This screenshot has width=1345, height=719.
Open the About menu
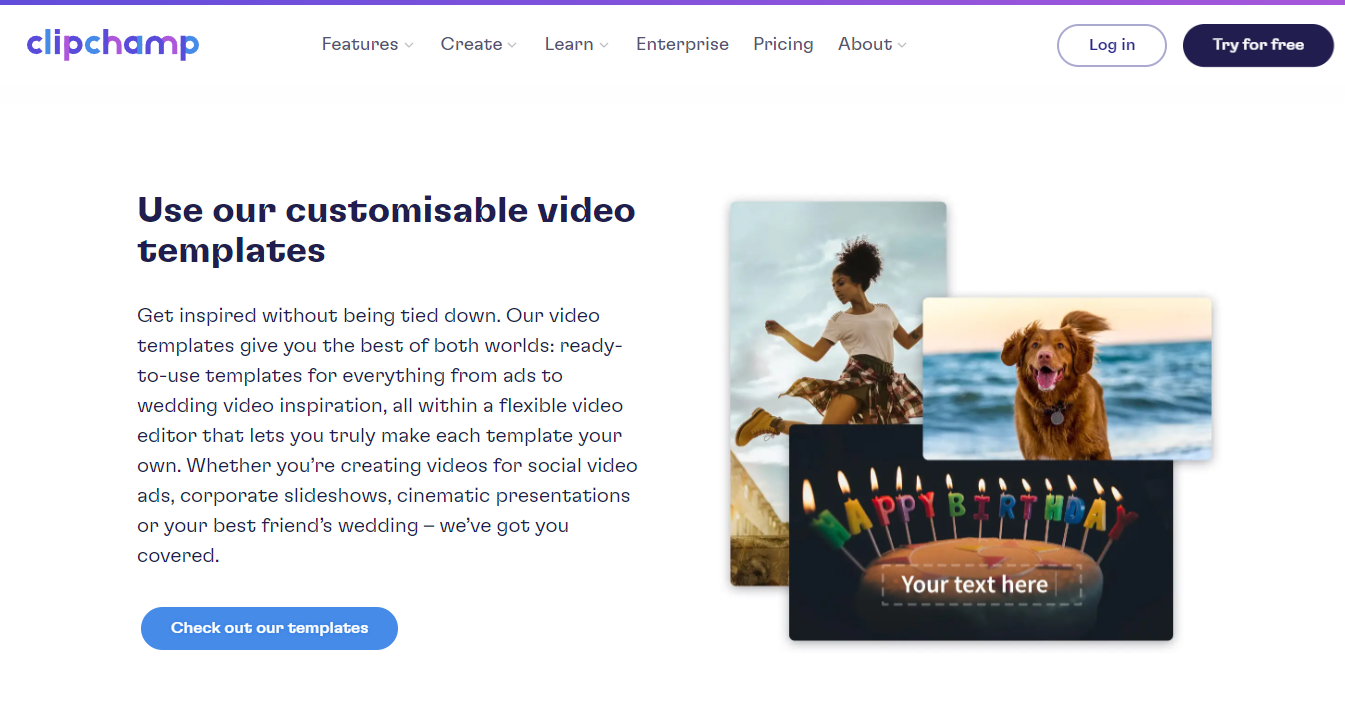[865, 44]
